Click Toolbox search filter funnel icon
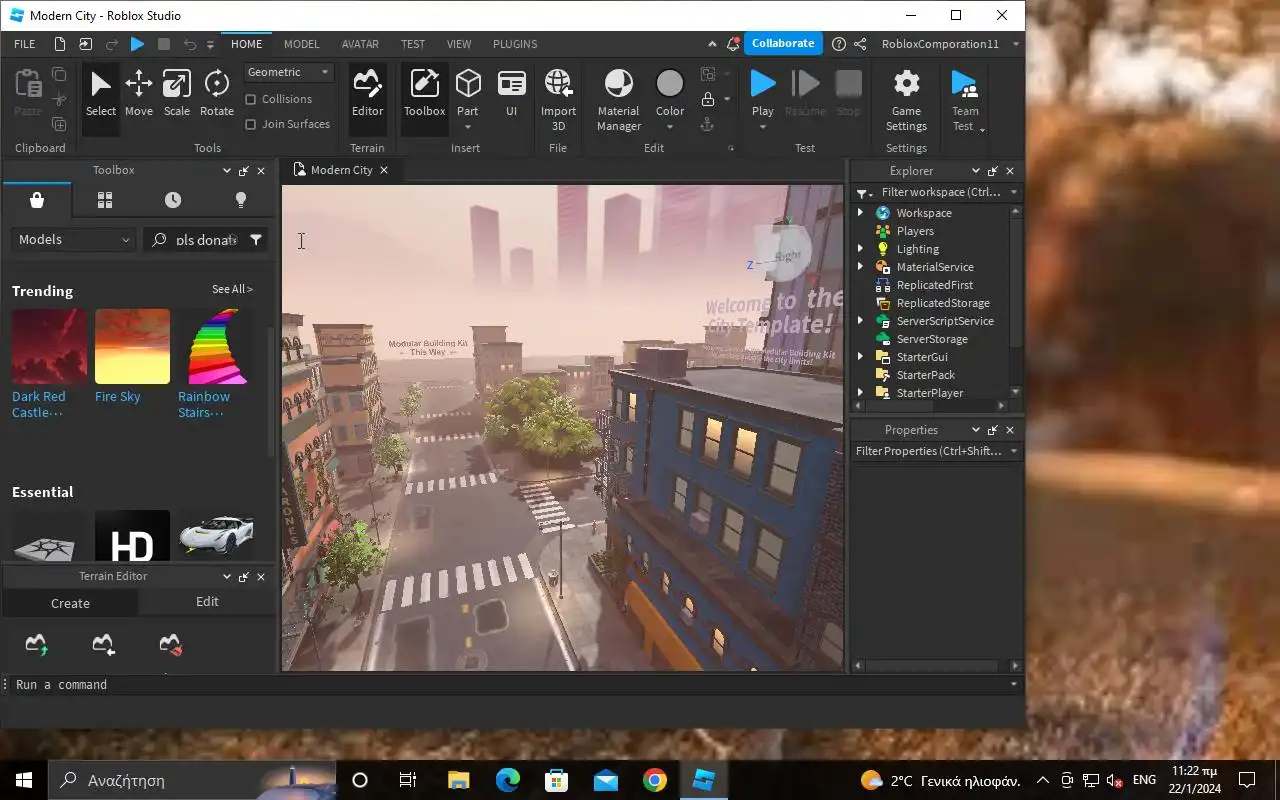The width and height of the screenshot is (1280, 800). (256, 240)
